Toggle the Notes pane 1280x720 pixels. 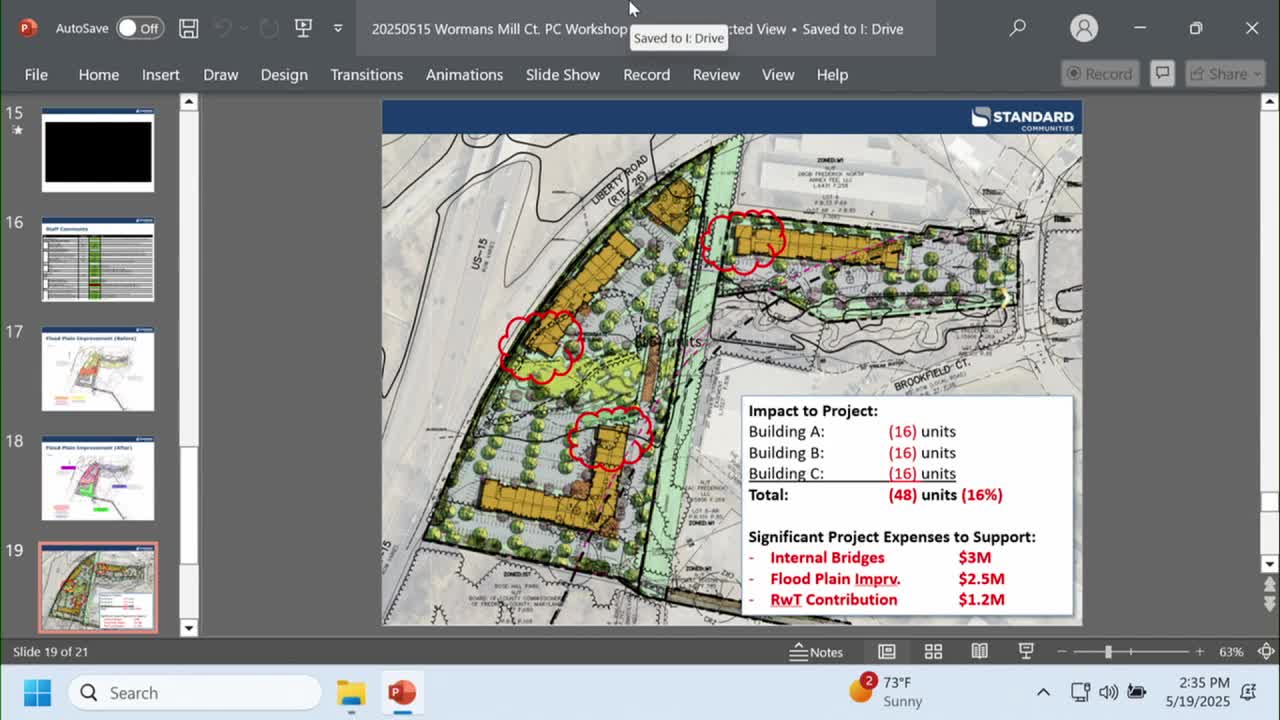pyautogui.click(x=816, y=652)
